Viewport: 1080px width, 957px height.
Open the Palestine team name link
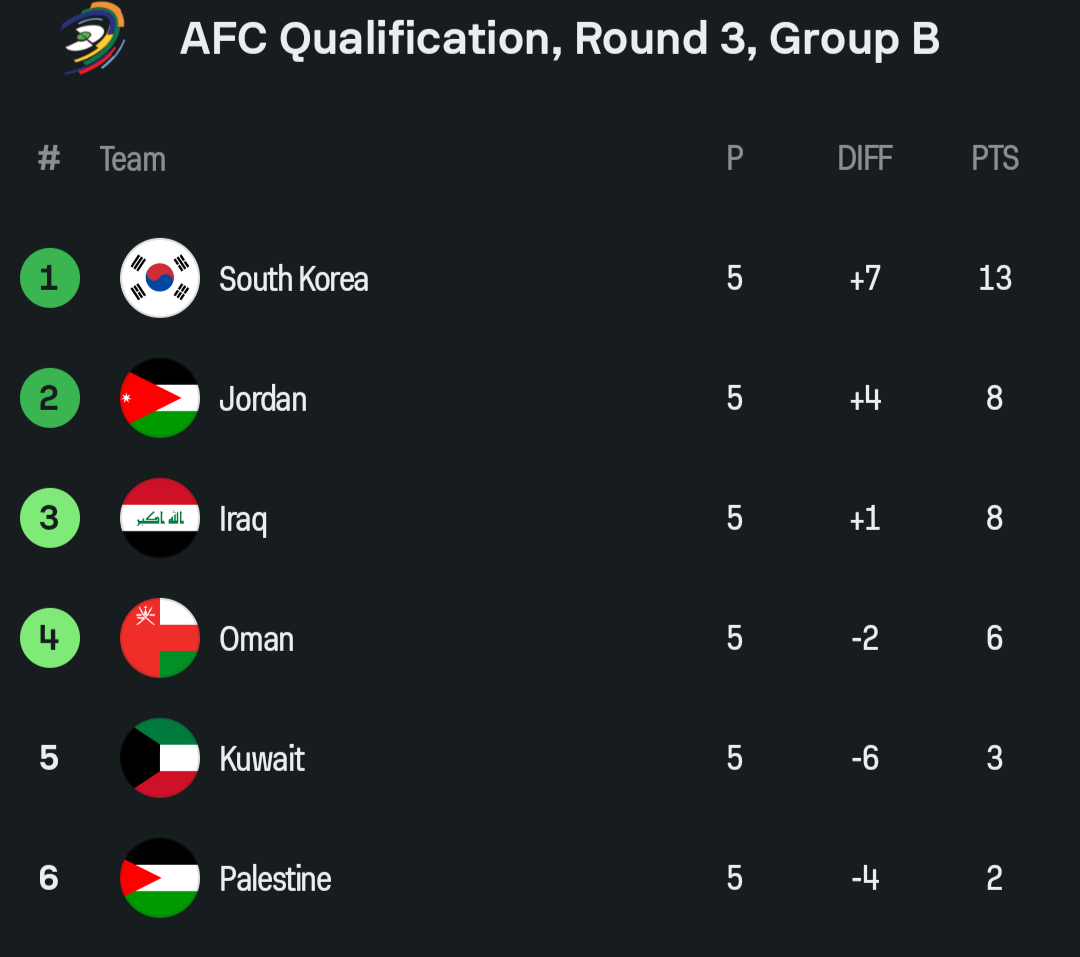coord(275,879)
